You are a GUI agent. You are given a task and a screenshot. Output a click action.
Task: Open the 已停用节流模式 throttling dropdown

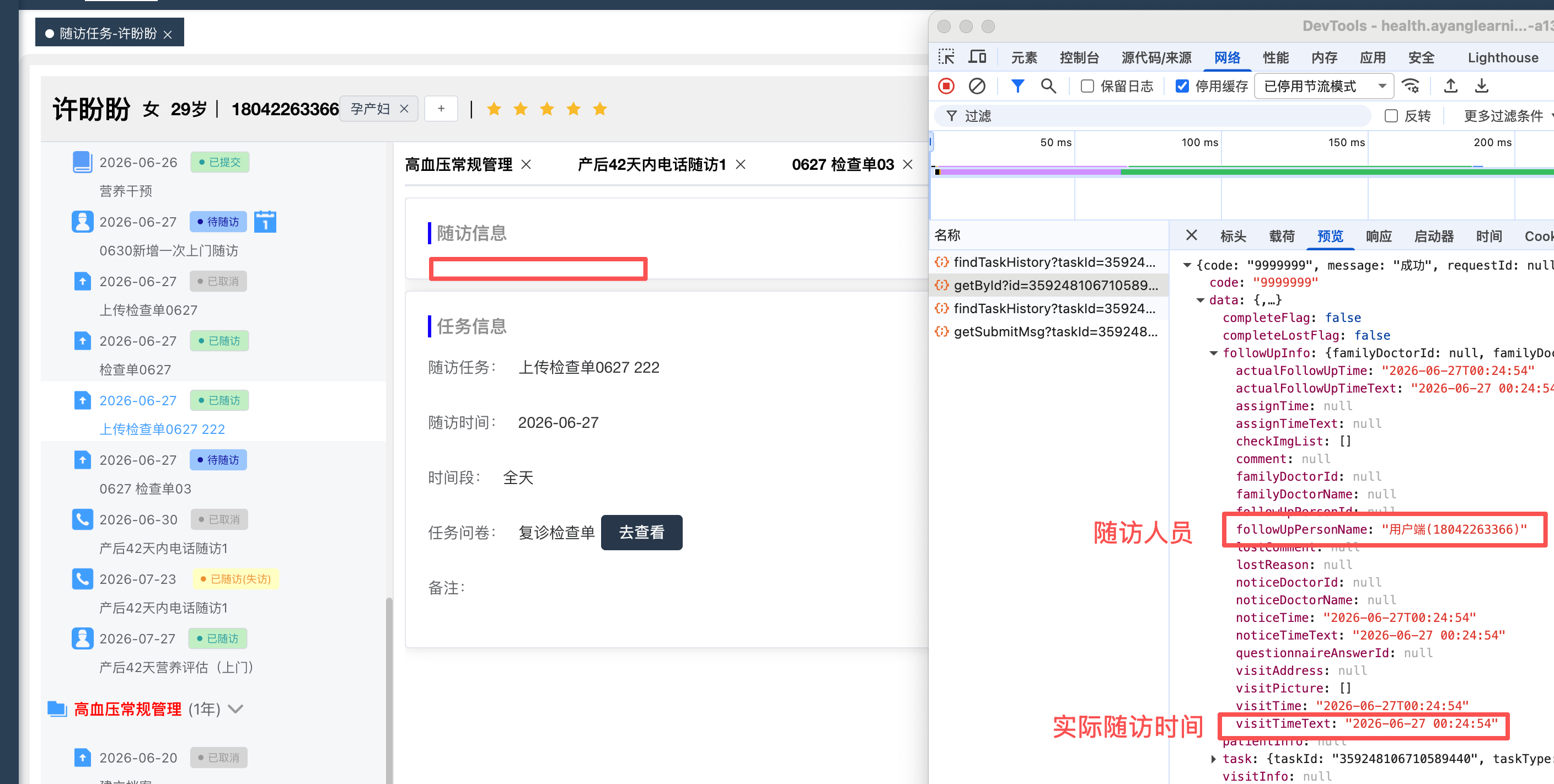[1324, 86]
